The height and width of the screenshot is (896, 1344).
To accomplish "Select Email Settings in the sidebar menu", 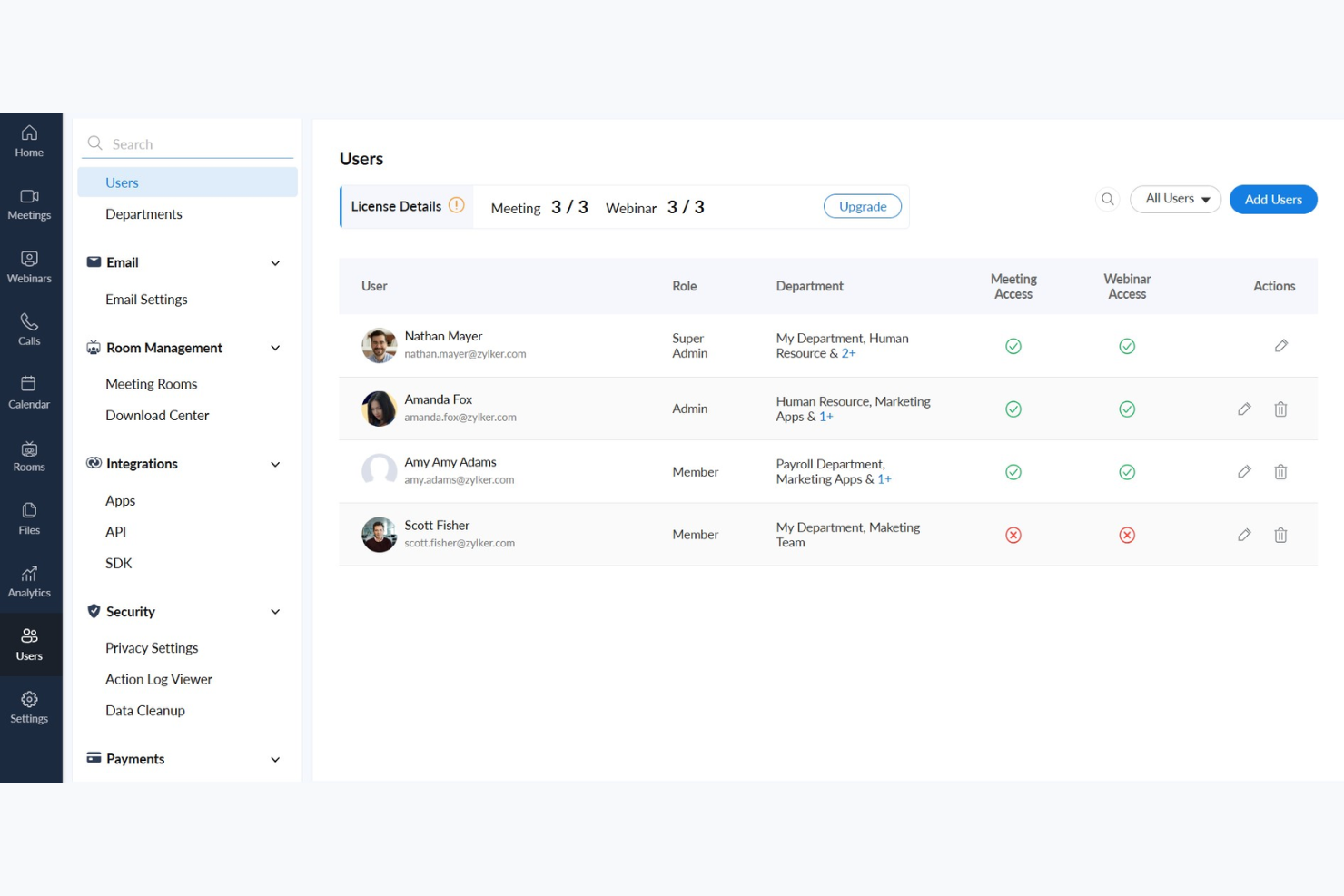I will 146,299.
